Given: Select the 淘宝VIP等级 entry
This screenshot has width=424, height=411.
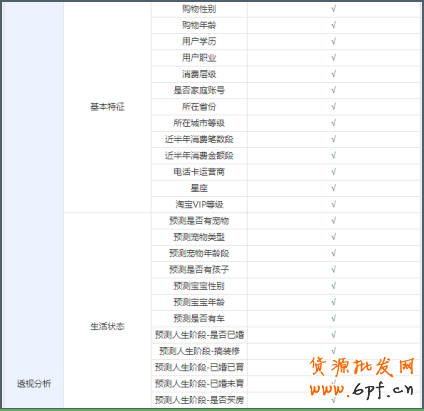Looking at the screenshot, I should [x=199, y=204].
